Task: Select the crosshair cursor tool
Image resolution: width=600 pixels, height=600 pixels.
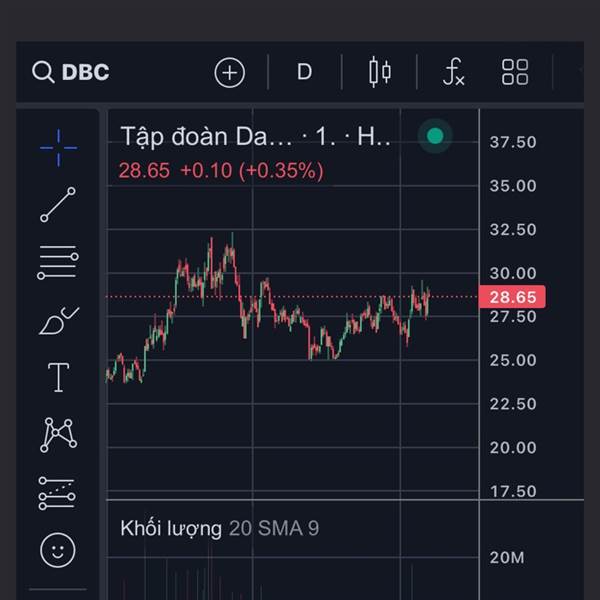Action: (58, 147)
